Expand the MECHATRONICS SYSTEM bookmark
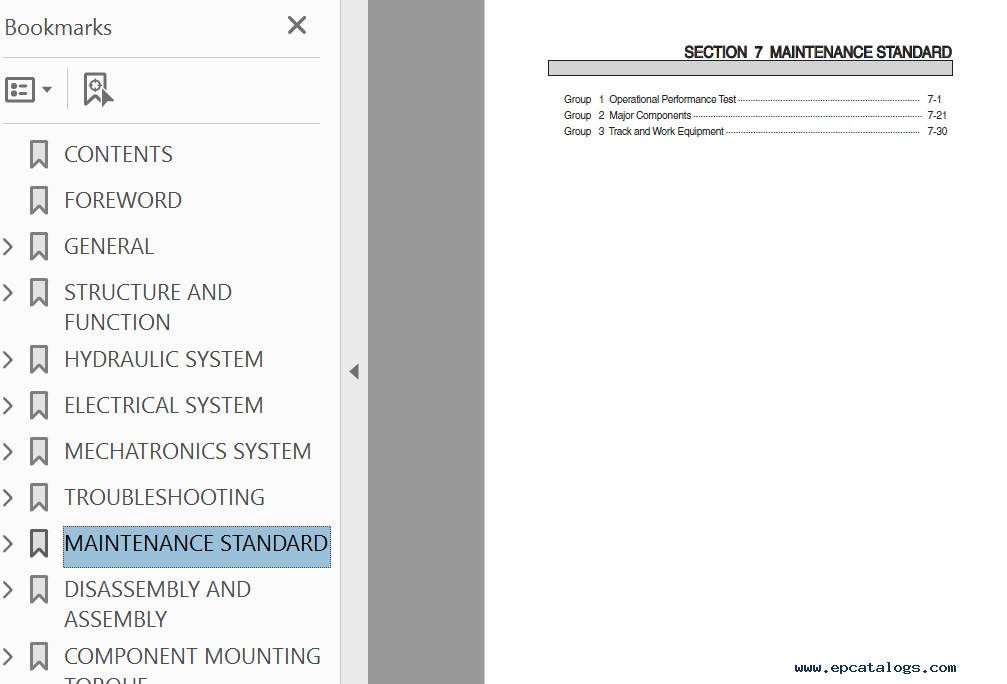 tap(8, 452)
